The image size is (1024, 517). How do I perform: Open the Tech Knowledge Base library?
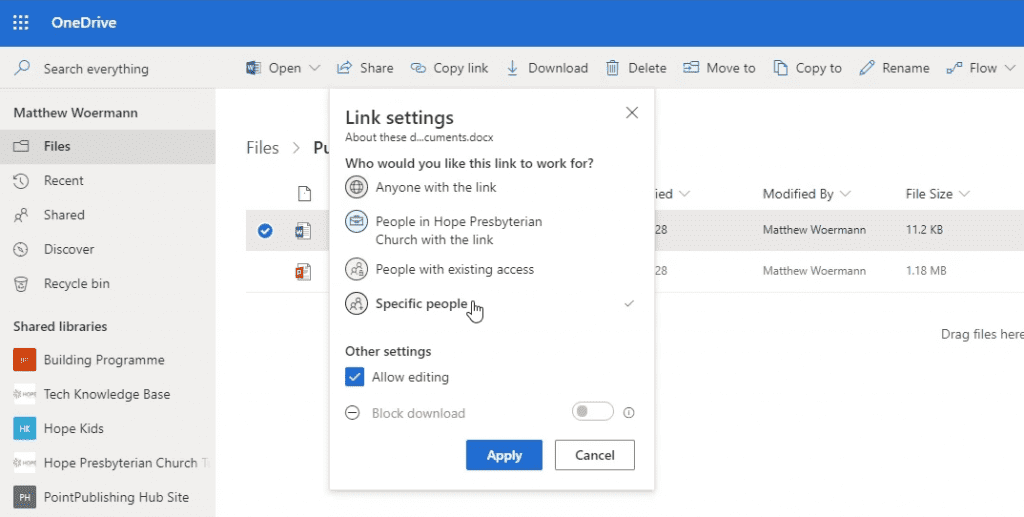click(x=108, y=394)
